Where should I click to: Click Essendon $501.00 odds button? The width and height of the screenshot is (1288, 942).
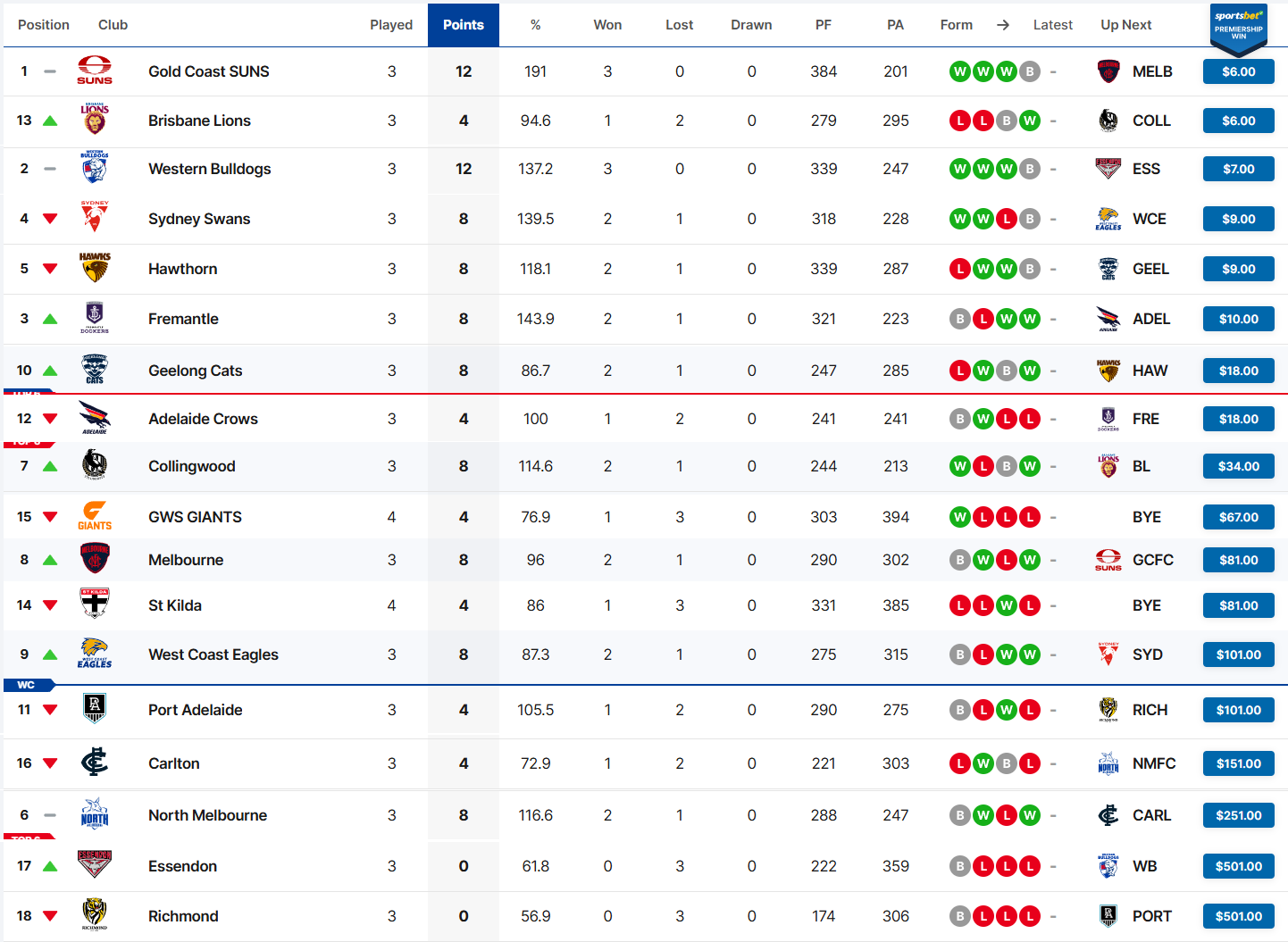pyautogui.click(x=1239, y=866)
